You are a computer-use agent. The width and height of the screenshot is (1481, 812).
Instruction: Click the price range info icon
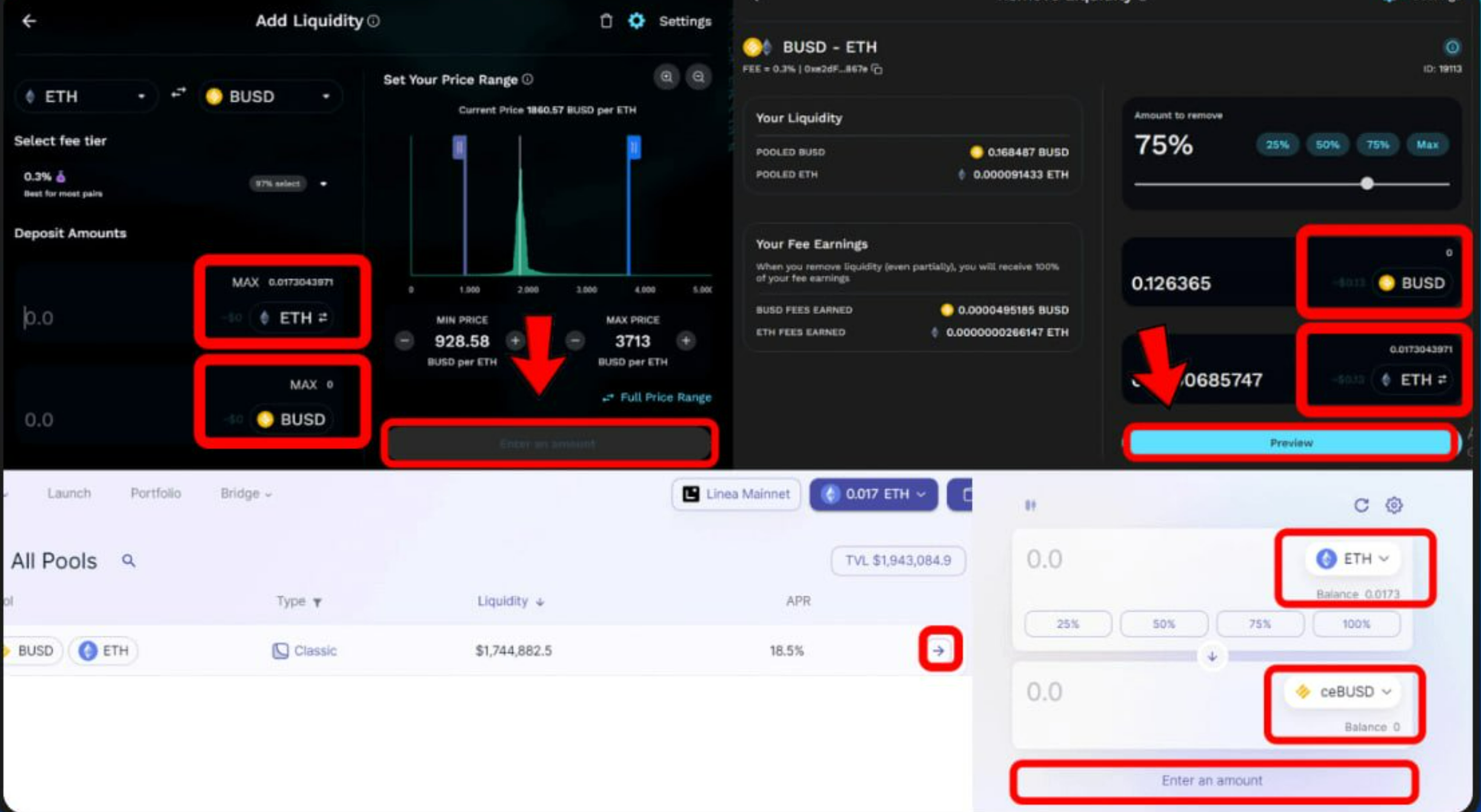coord(528,79)
